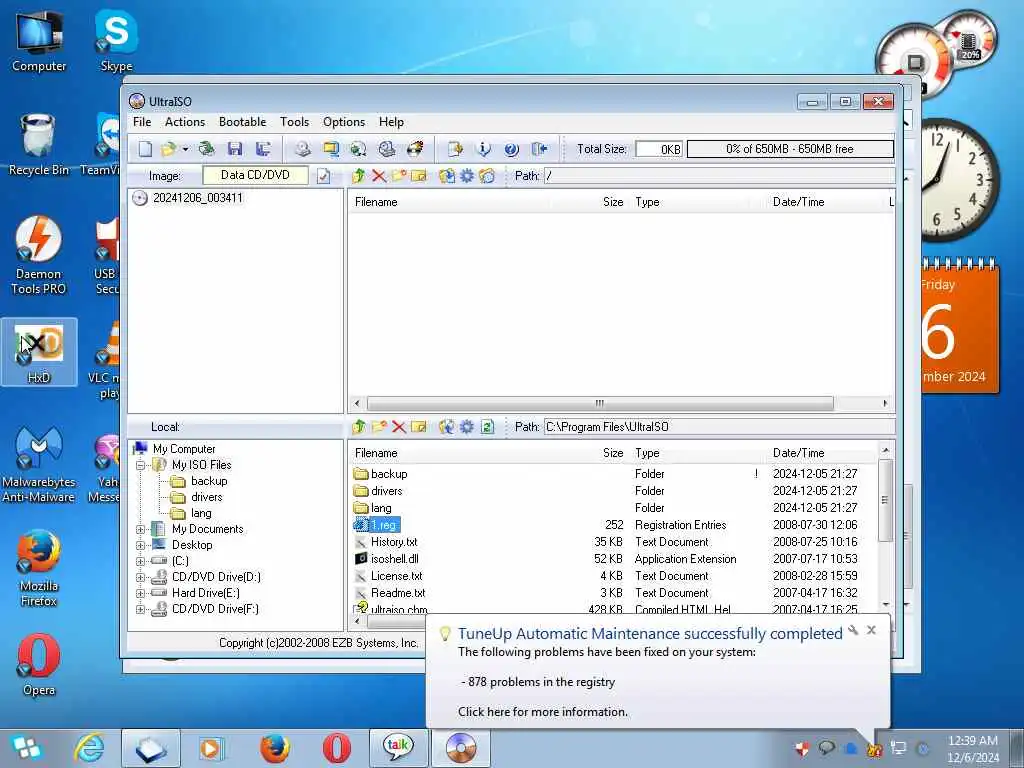The width and height of the screenshot is (1024, 768).
Task: Click the image Path input field
Action: click(x=719, y=176)
